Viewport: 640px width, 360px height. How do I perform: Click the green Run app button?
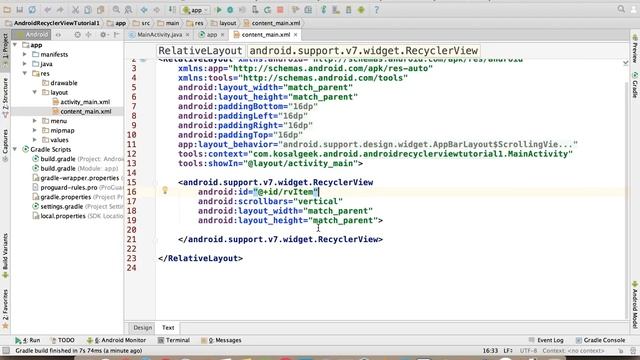click(x=219, y=9)
